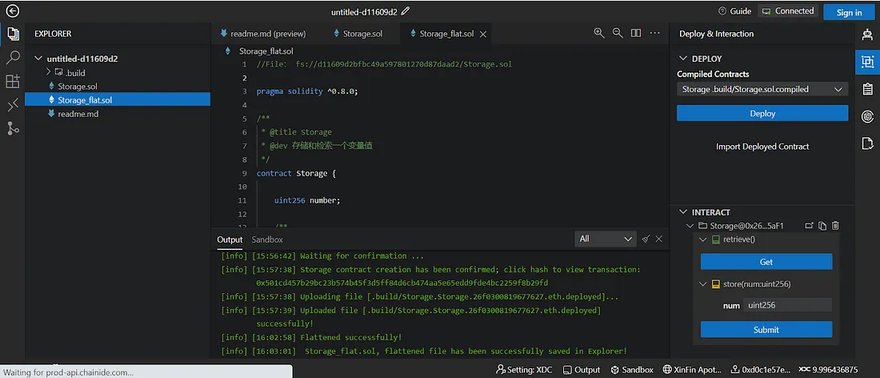
Task: Toggle Output in the status bar
Action: 581,370
